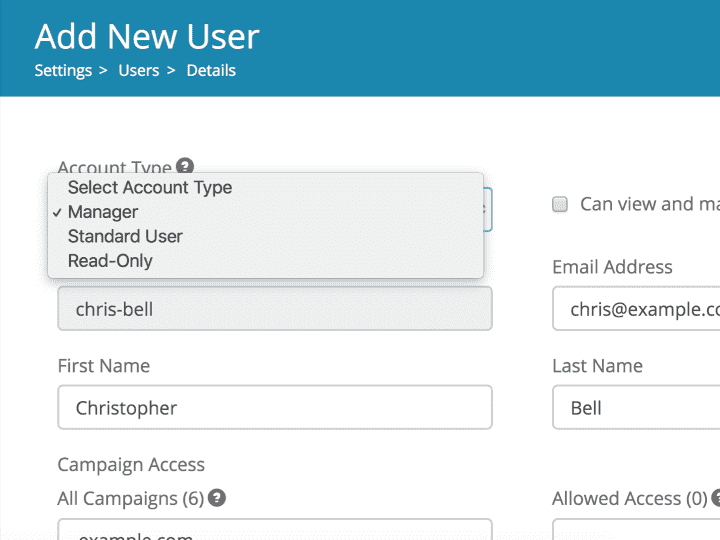
Task: Click the Account Type help icon
Action: point(184,167)
